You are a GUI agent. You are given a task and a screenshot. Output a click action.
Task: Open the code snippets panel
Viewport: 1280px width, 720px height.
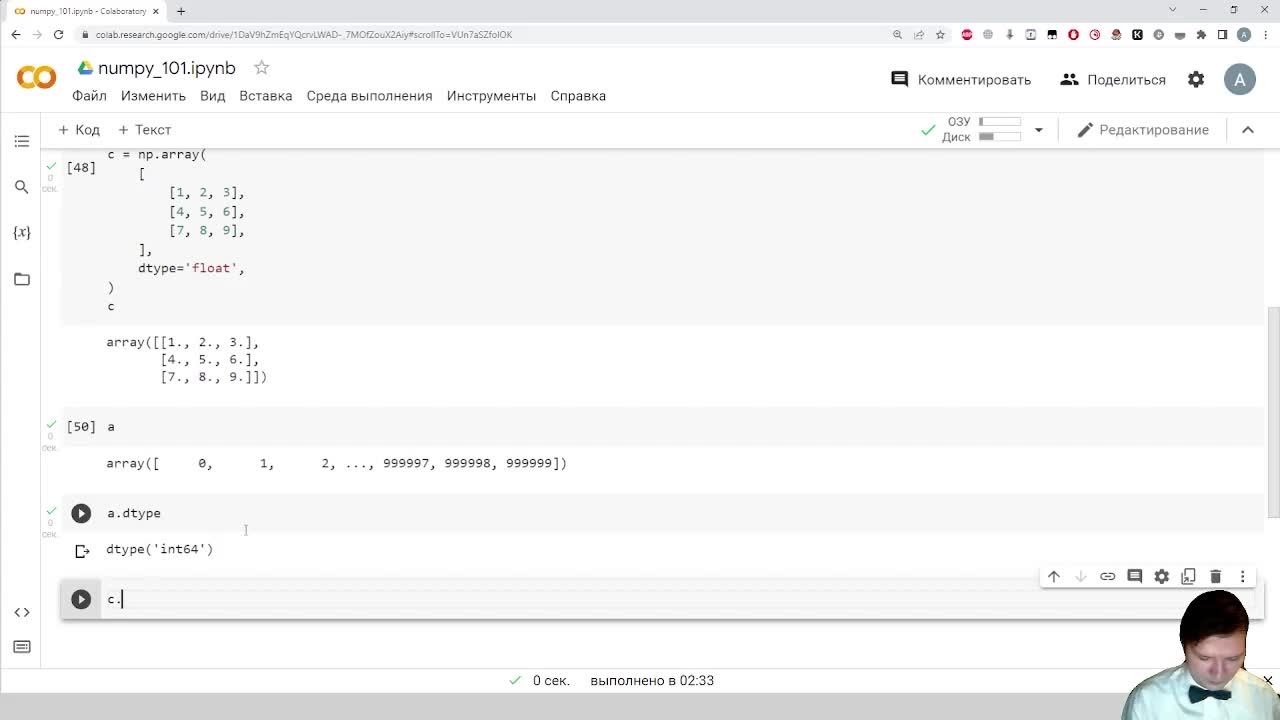click(x=22, y=612)
